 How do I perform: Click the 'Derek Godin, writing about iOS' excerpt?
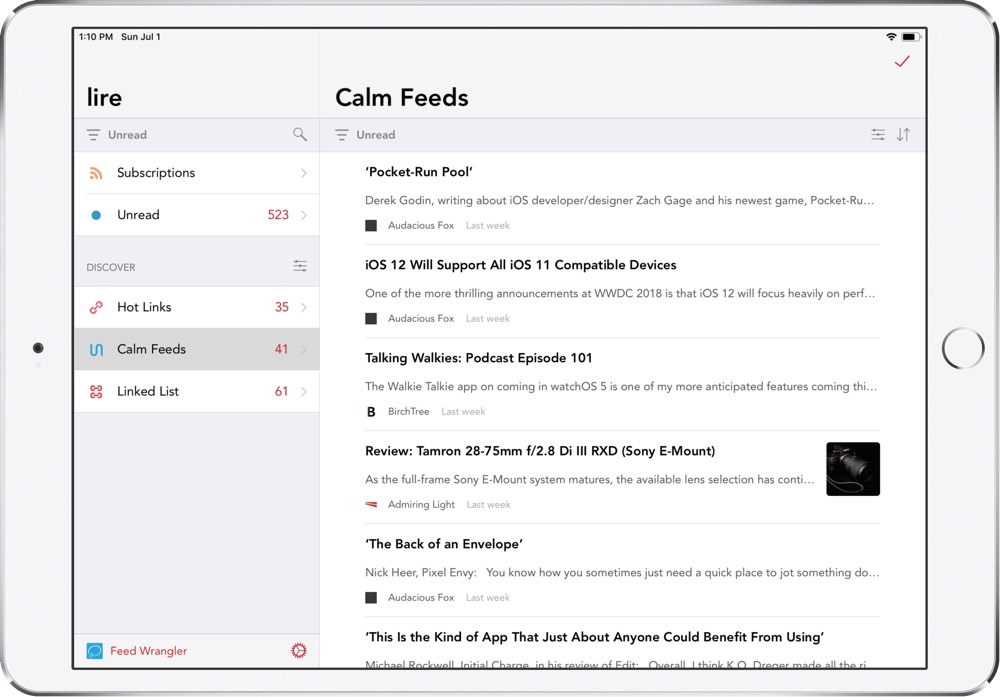pos(619,200)
